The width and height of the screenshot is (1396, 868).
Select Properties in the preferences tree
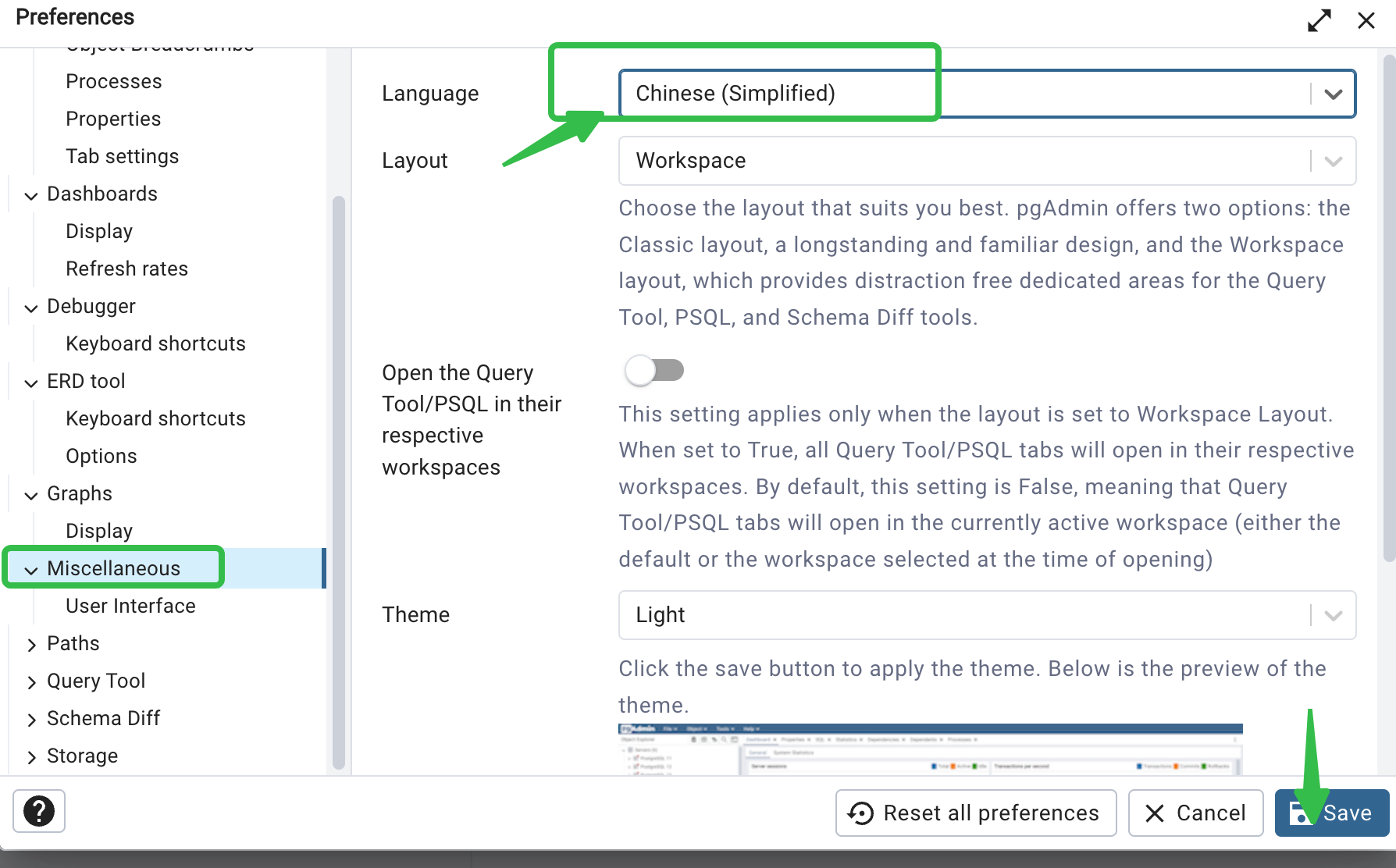pos(113,119)
